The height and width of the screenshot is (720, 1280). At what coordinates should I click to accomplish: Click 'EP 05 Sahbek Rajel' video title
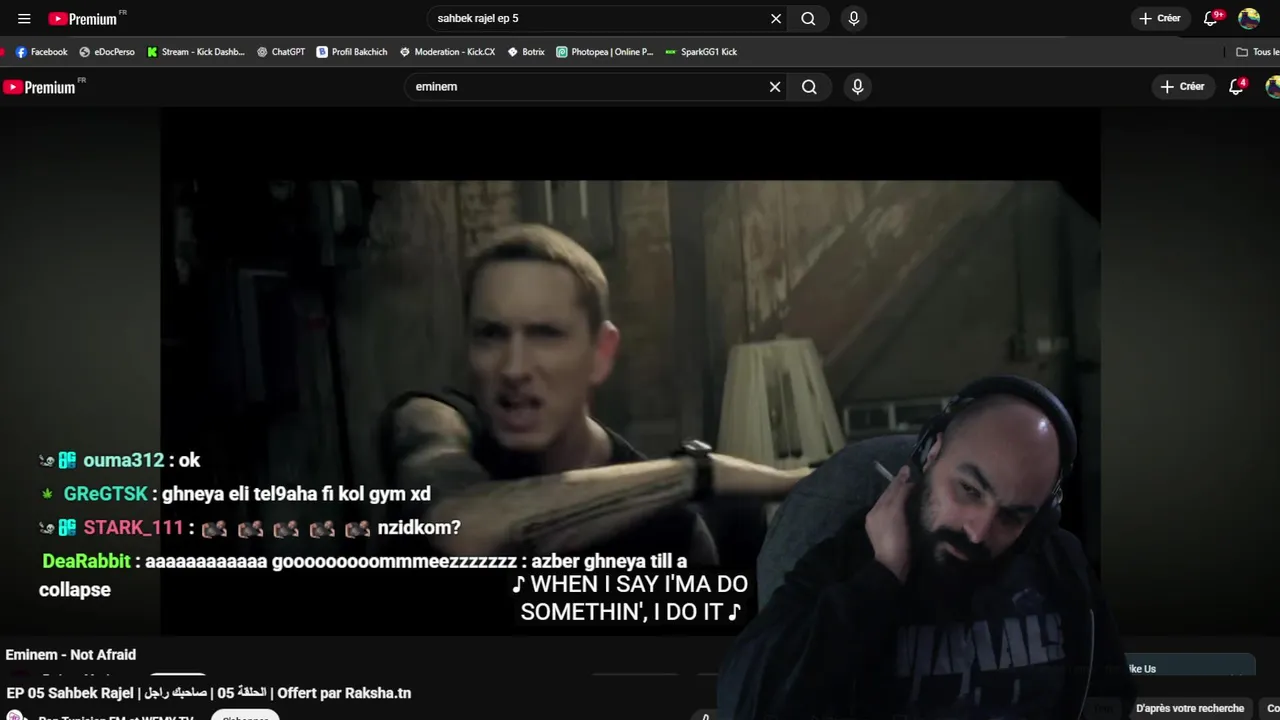point(209,693)
